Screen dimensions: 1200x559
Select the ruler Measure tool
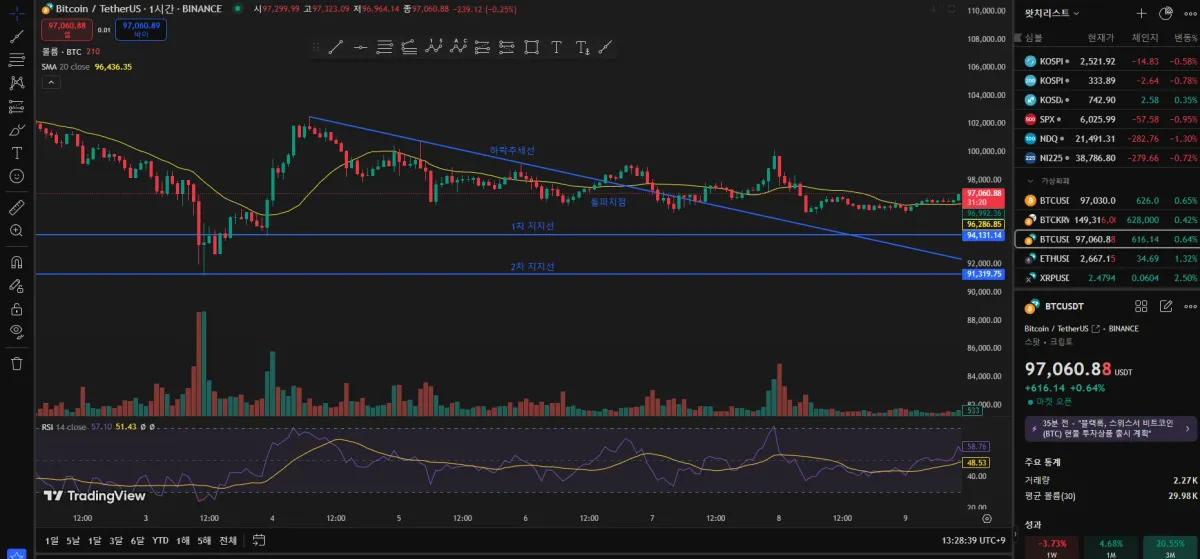point(16,208)
